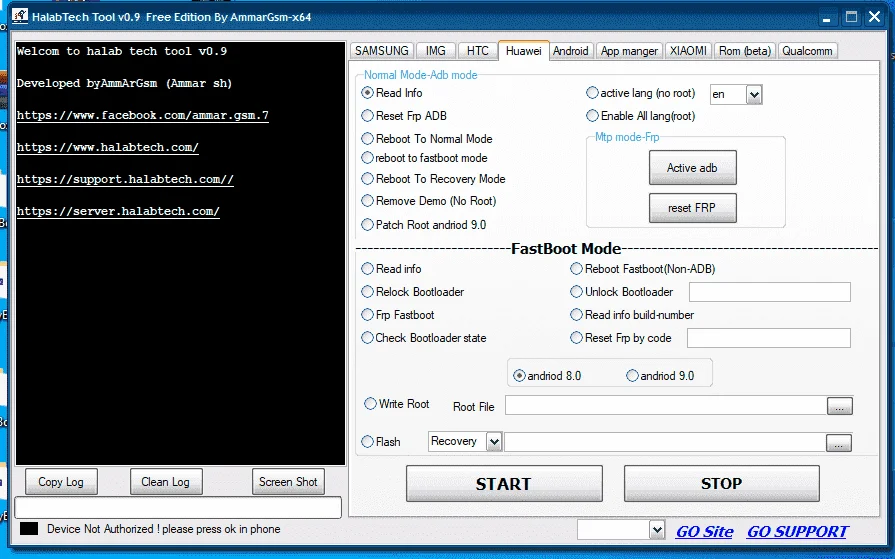
Task: Choose Reboot To Normal Mode
Action: pyautogui.click(x=427, y=139)
